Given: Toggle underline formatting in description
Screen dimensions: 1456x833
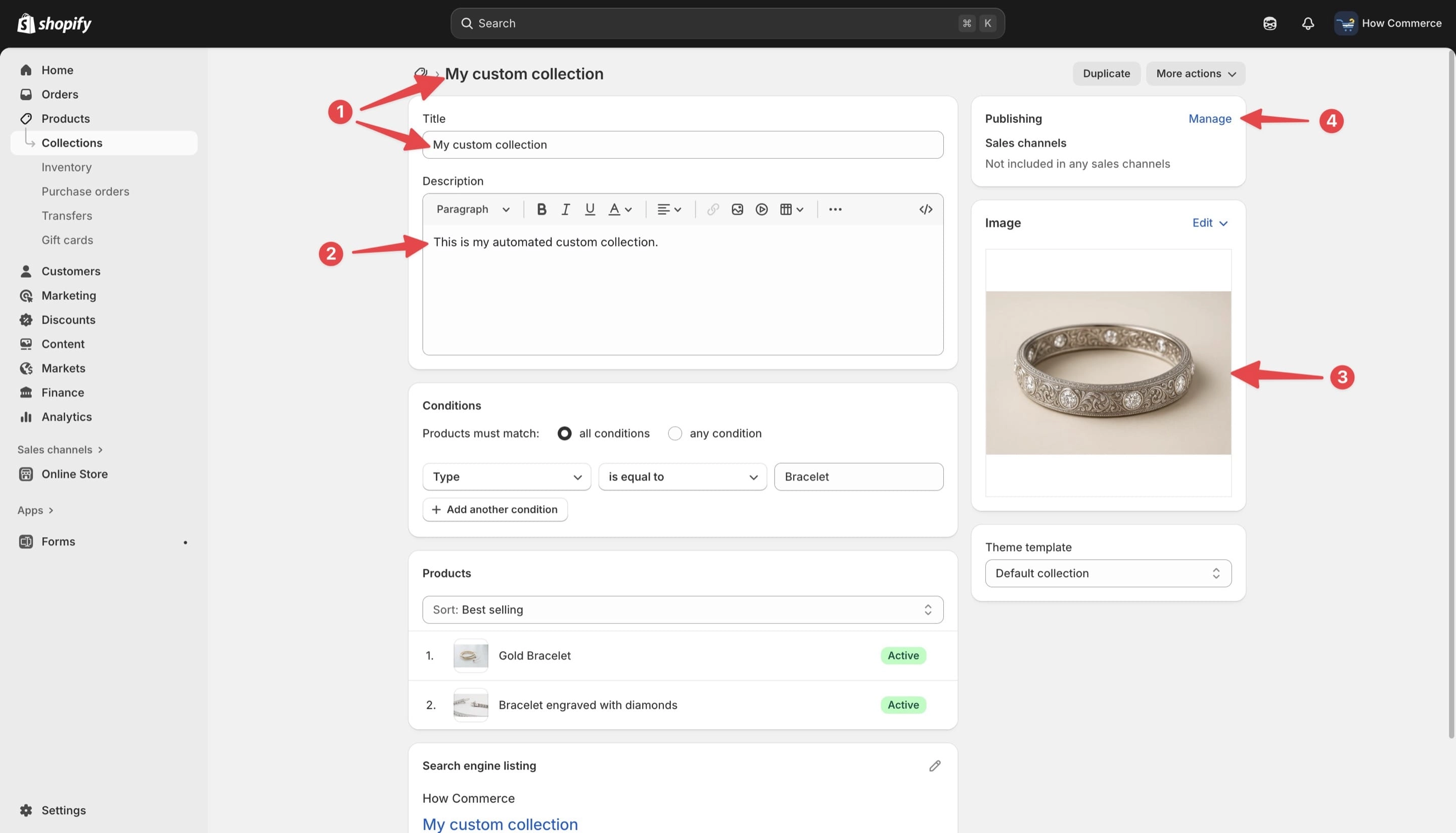Looking at the screenshot, I should (x=589, y=209).
